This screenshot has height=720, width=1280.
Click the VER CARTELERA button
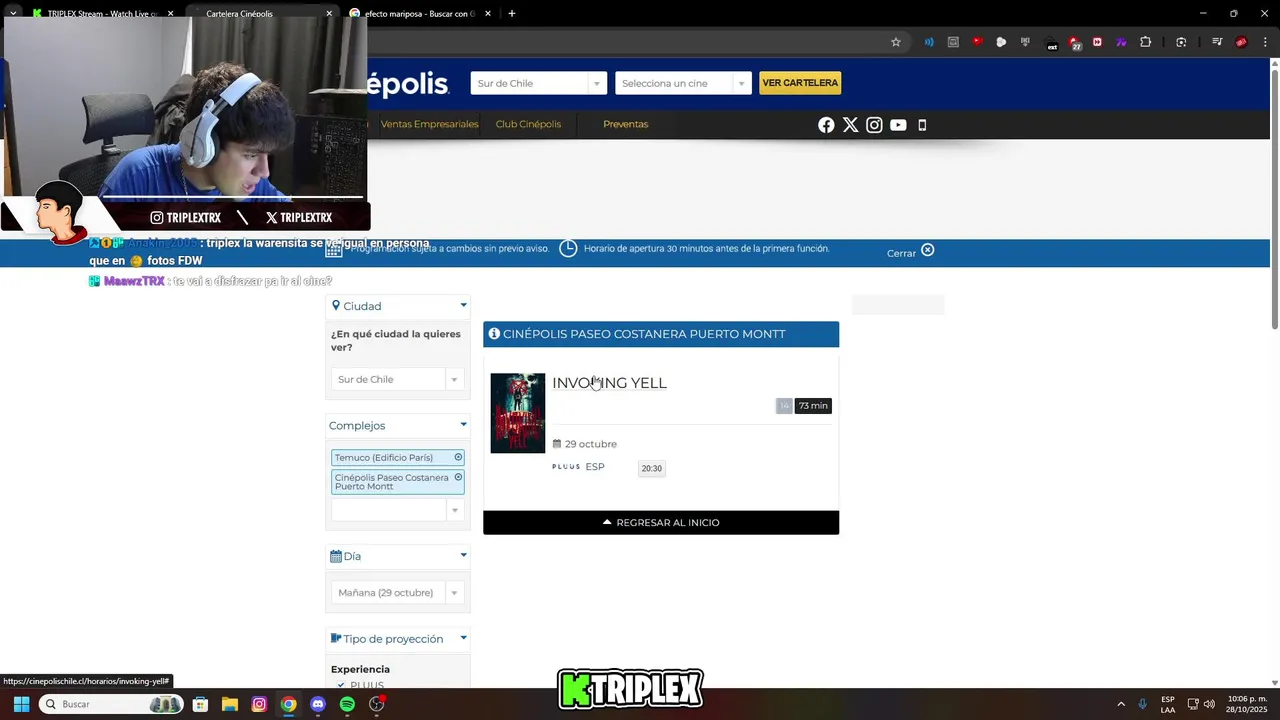coord(800,83)
